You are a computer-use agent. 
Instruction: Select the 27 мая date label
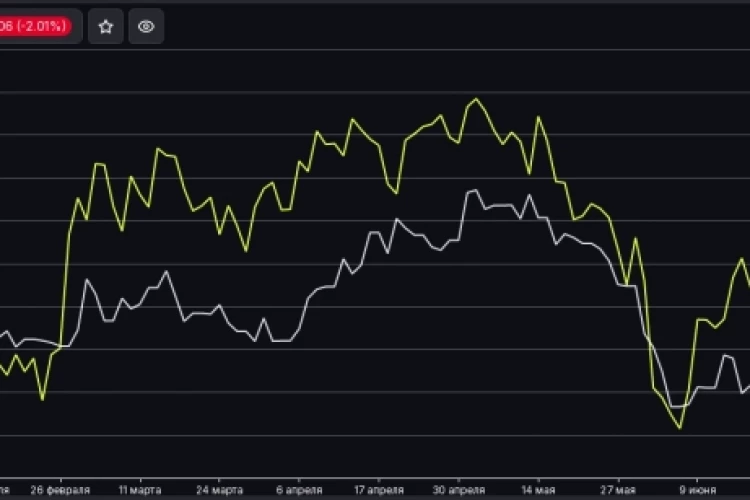[618, 490]
